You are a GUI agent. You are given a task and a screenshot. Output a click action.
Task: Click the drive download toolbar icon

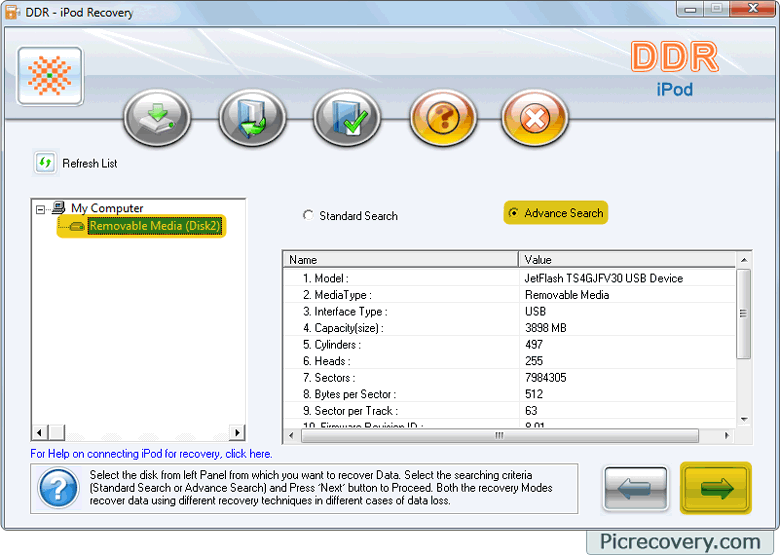point(157,118)
